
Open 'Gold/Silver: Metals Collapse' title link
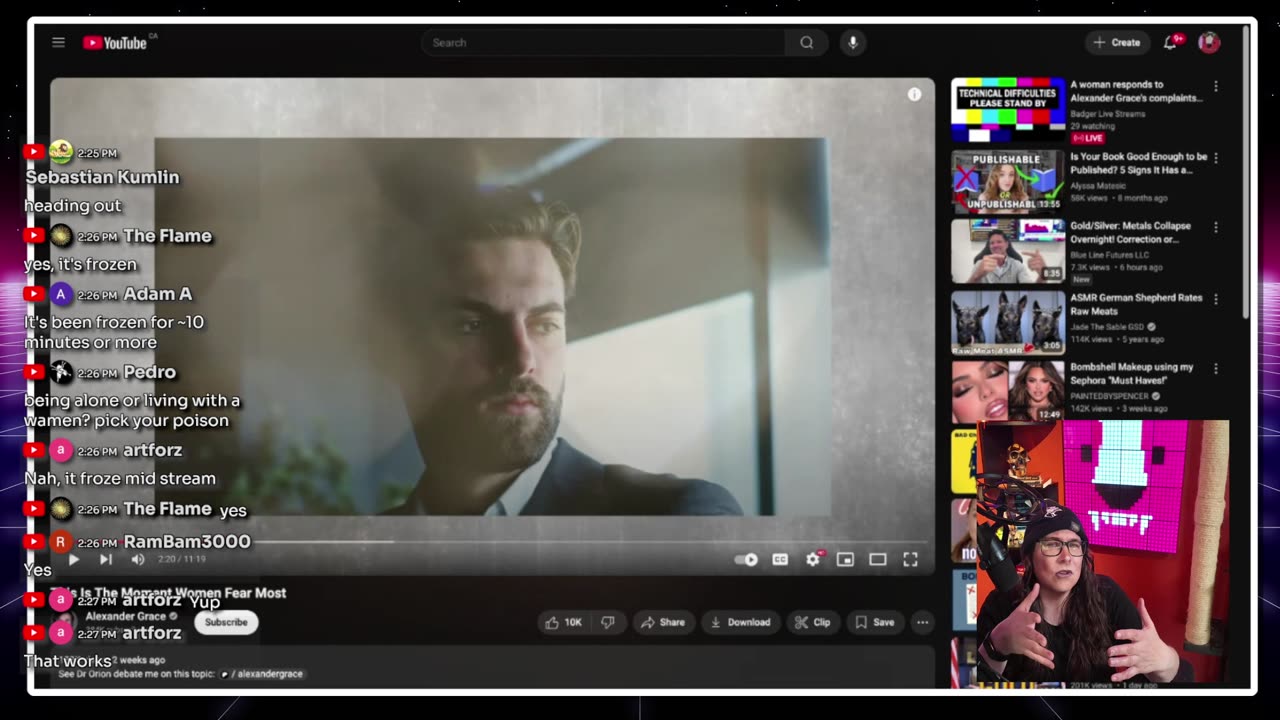(1130, 233)
